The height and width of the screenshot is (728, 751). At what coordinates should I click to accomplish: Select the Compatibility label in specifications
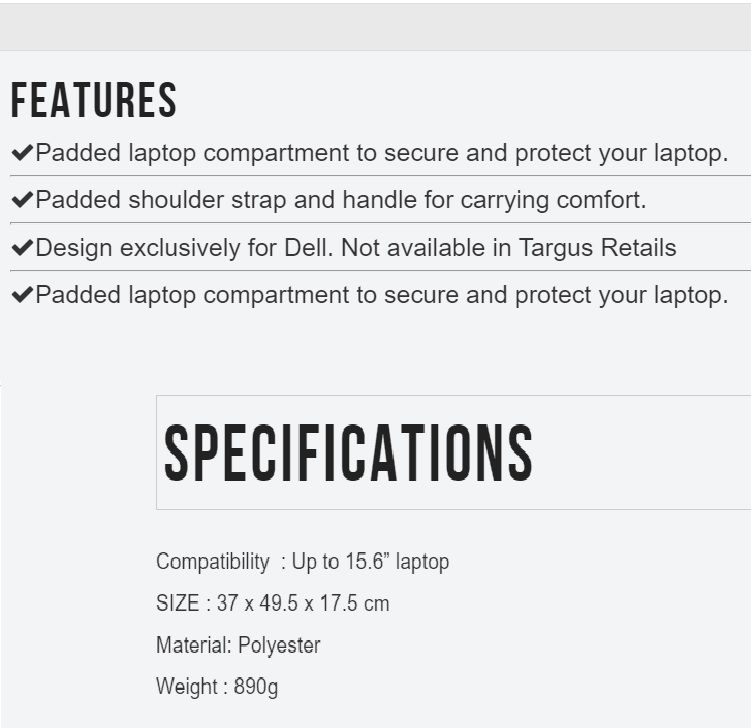tap(213, 561)
